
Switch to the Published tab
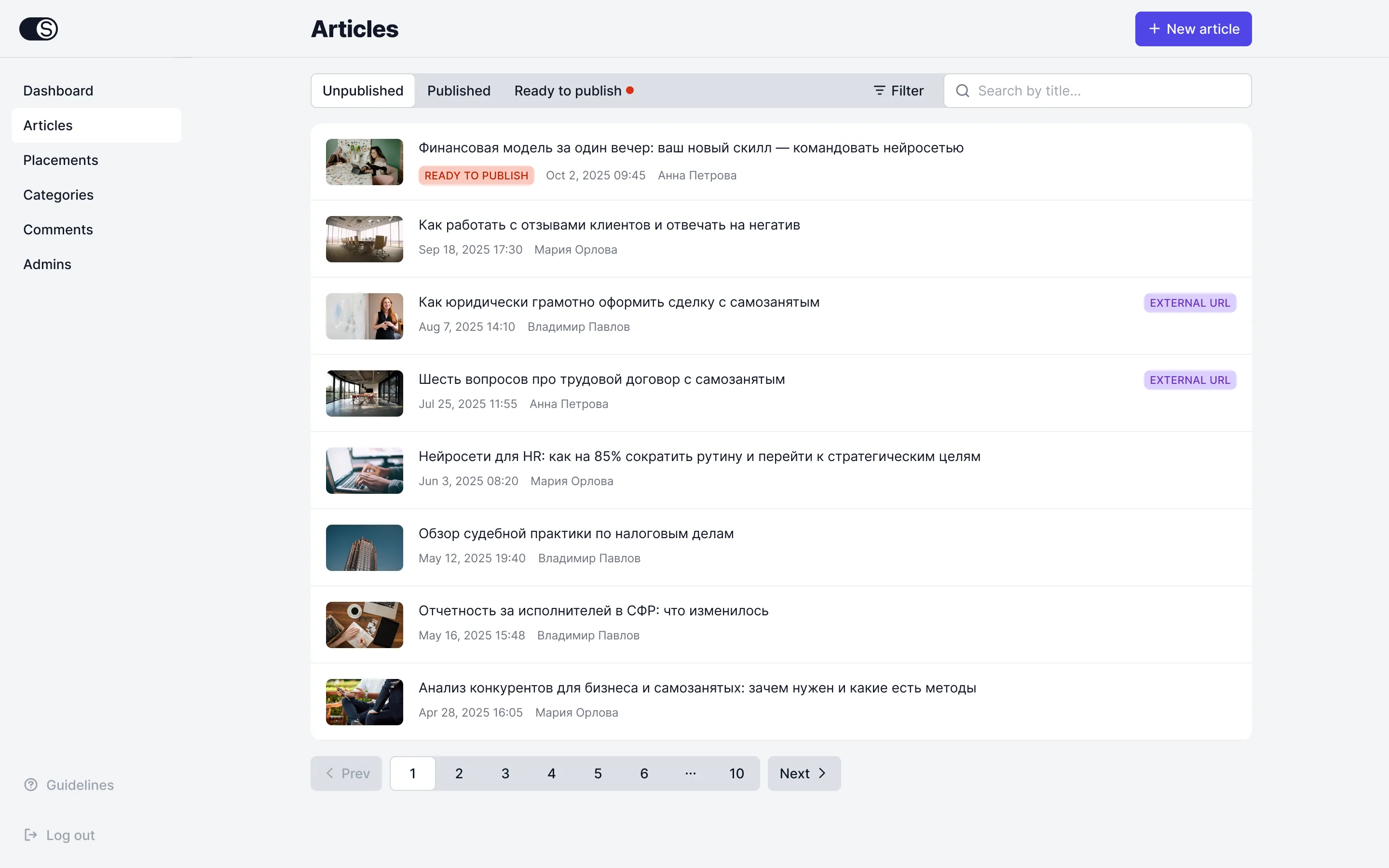[459, 91]
